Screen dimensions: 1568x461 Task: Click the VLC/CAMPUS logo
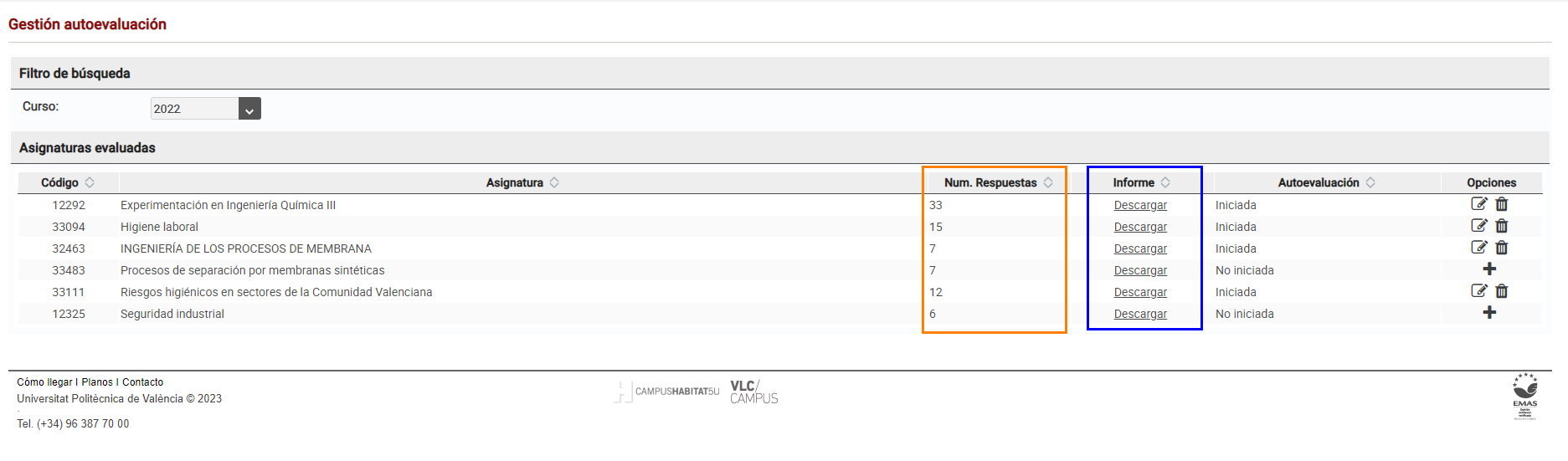(x=754, y=392)
